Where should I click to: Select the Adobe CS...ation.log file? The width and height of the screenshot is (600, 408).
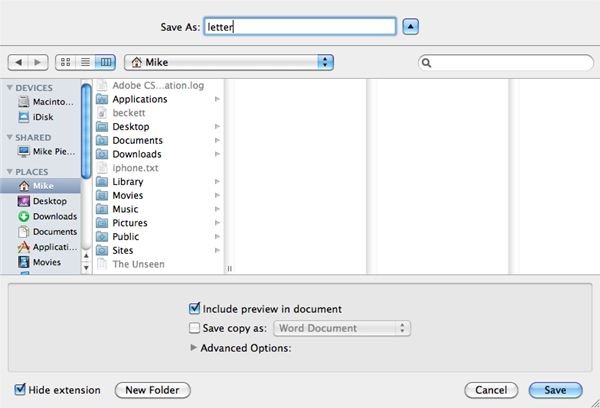(x=158, y=85)
